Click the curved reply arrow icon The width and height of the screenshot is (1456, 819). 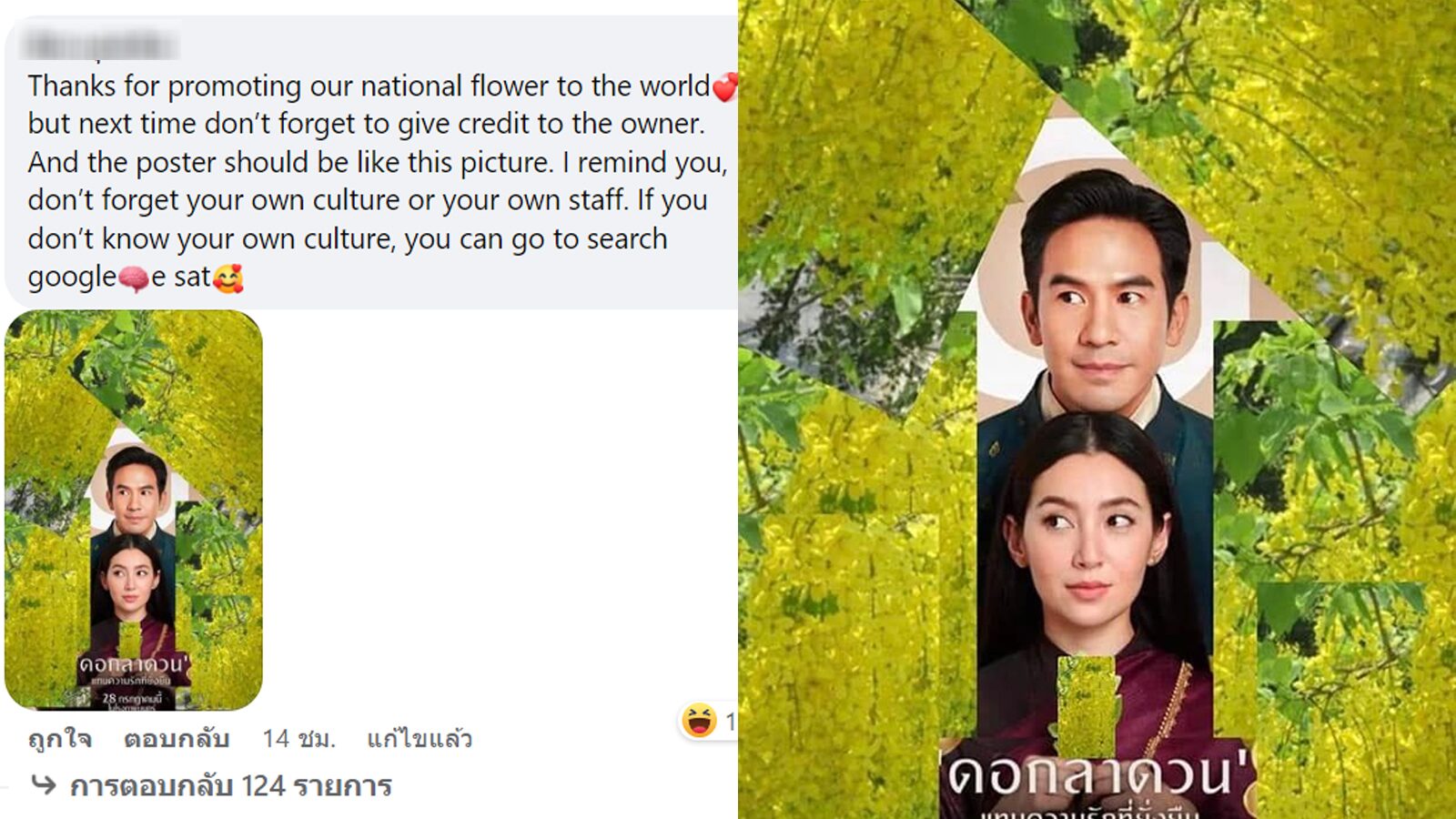(43, 784)
